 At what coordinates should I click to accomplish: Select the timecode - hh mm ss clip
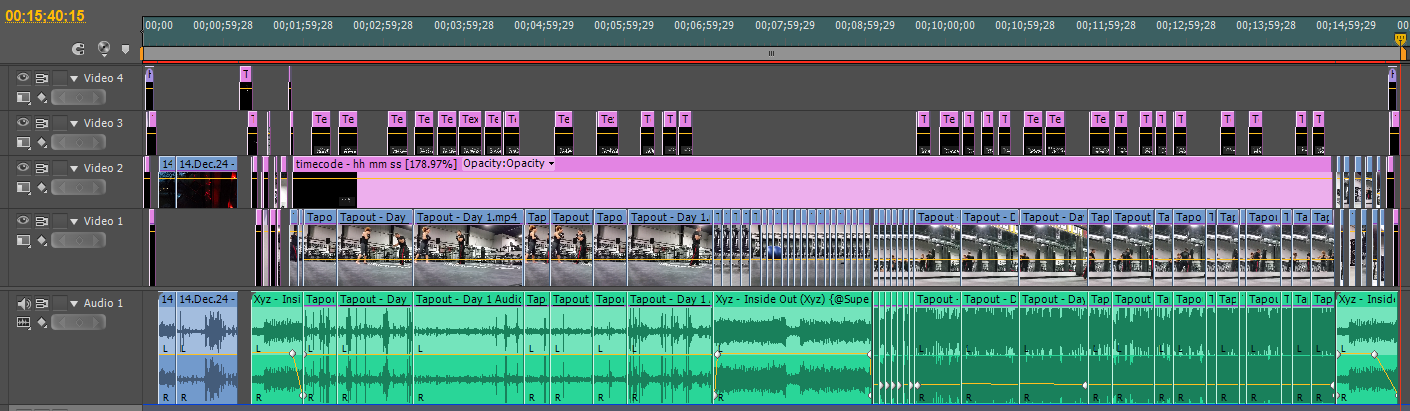coord(800,190)
